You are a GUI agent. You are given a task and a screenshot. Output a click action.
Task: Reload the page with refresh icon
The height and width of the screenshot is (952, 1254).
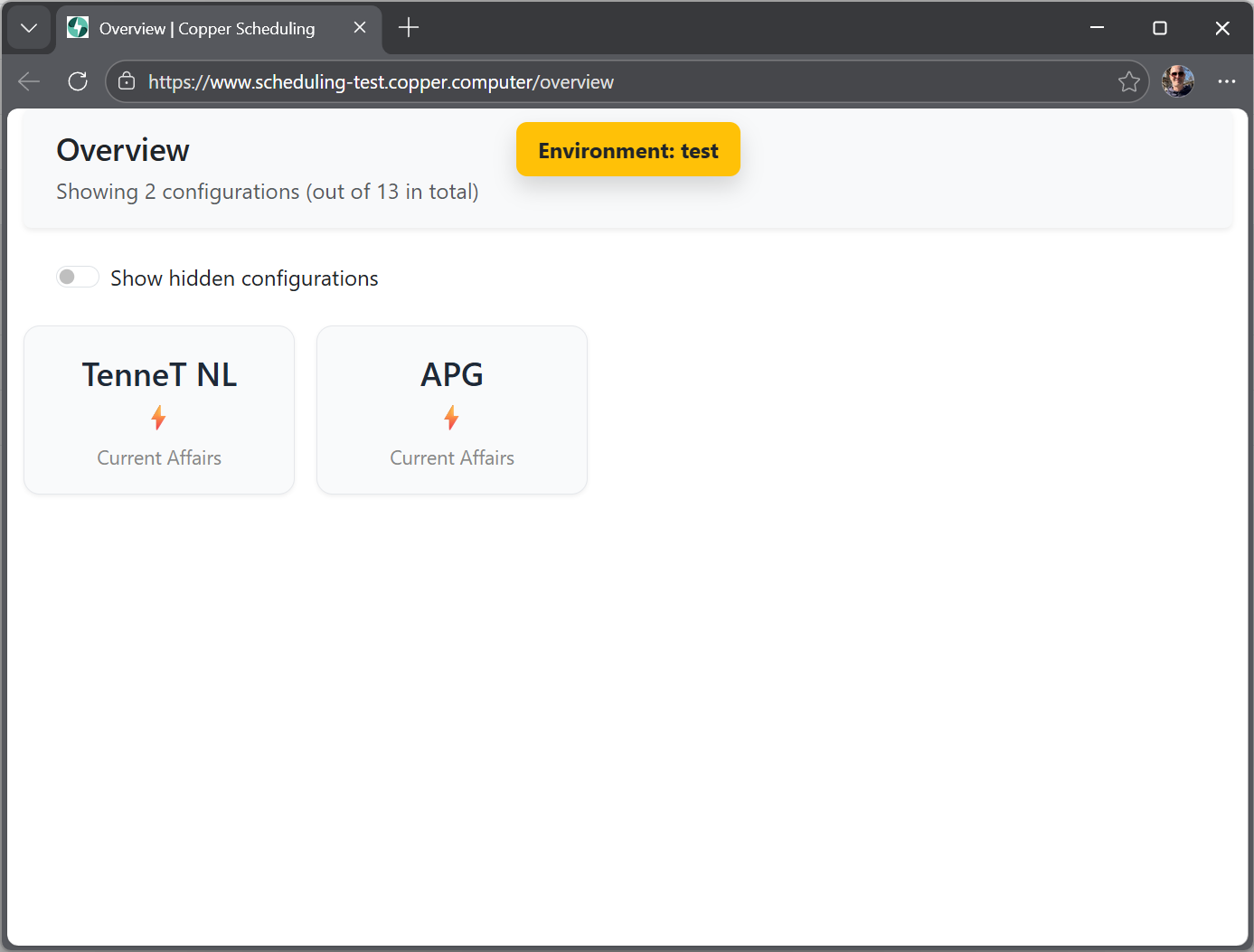click(x=78, y=81)
